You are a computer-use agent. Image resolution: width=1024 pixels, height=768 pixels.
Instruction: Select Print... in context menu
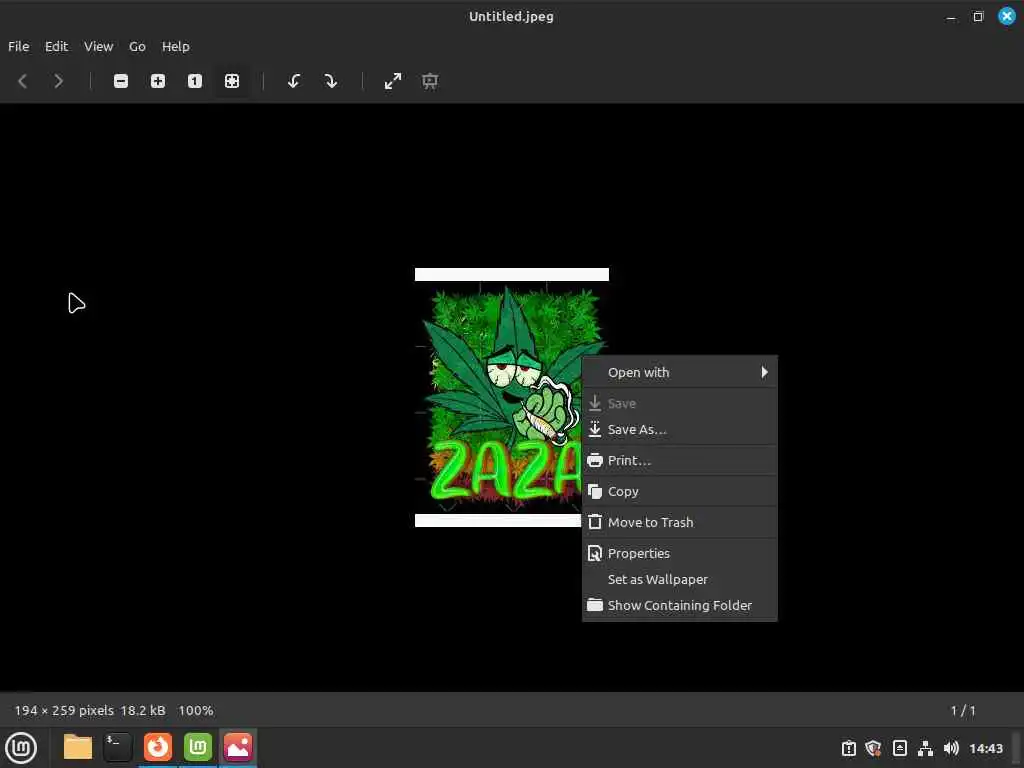click(679, 460)
